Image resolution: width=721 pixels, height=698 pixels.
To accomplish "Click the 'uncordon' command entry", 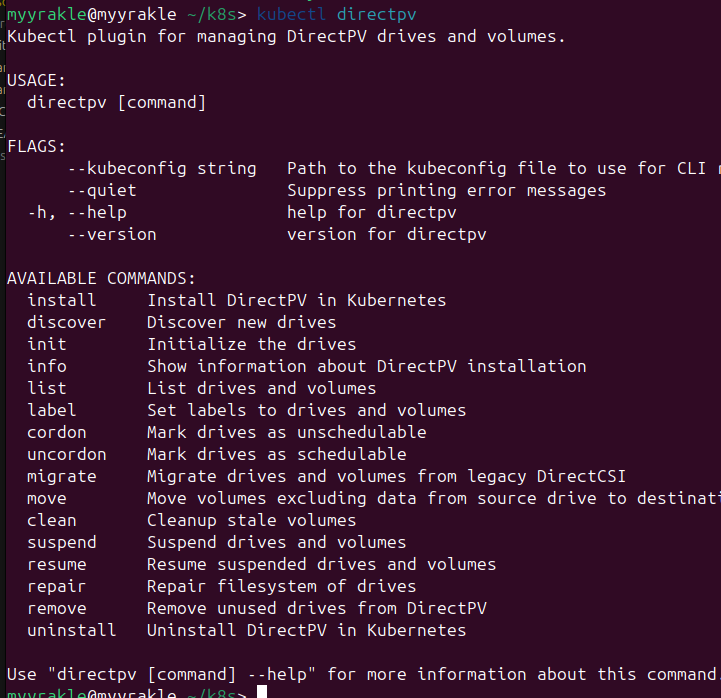I will pos(66,454).
